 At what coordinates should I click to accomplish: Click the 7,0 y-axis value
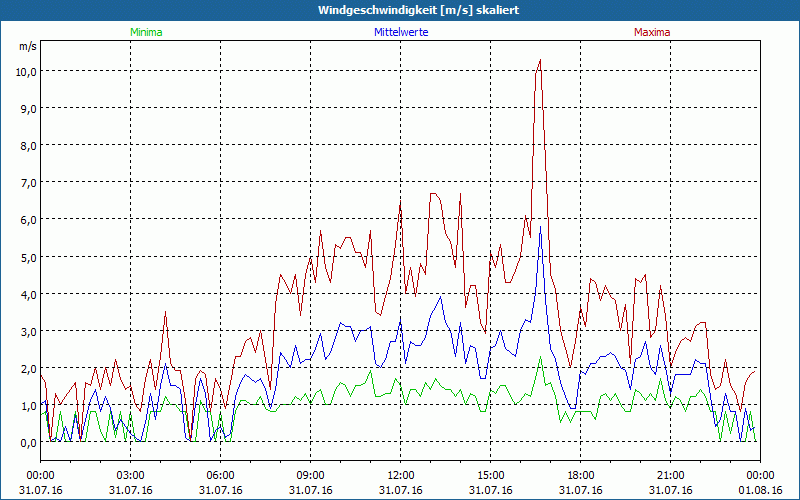click(29, 183)
